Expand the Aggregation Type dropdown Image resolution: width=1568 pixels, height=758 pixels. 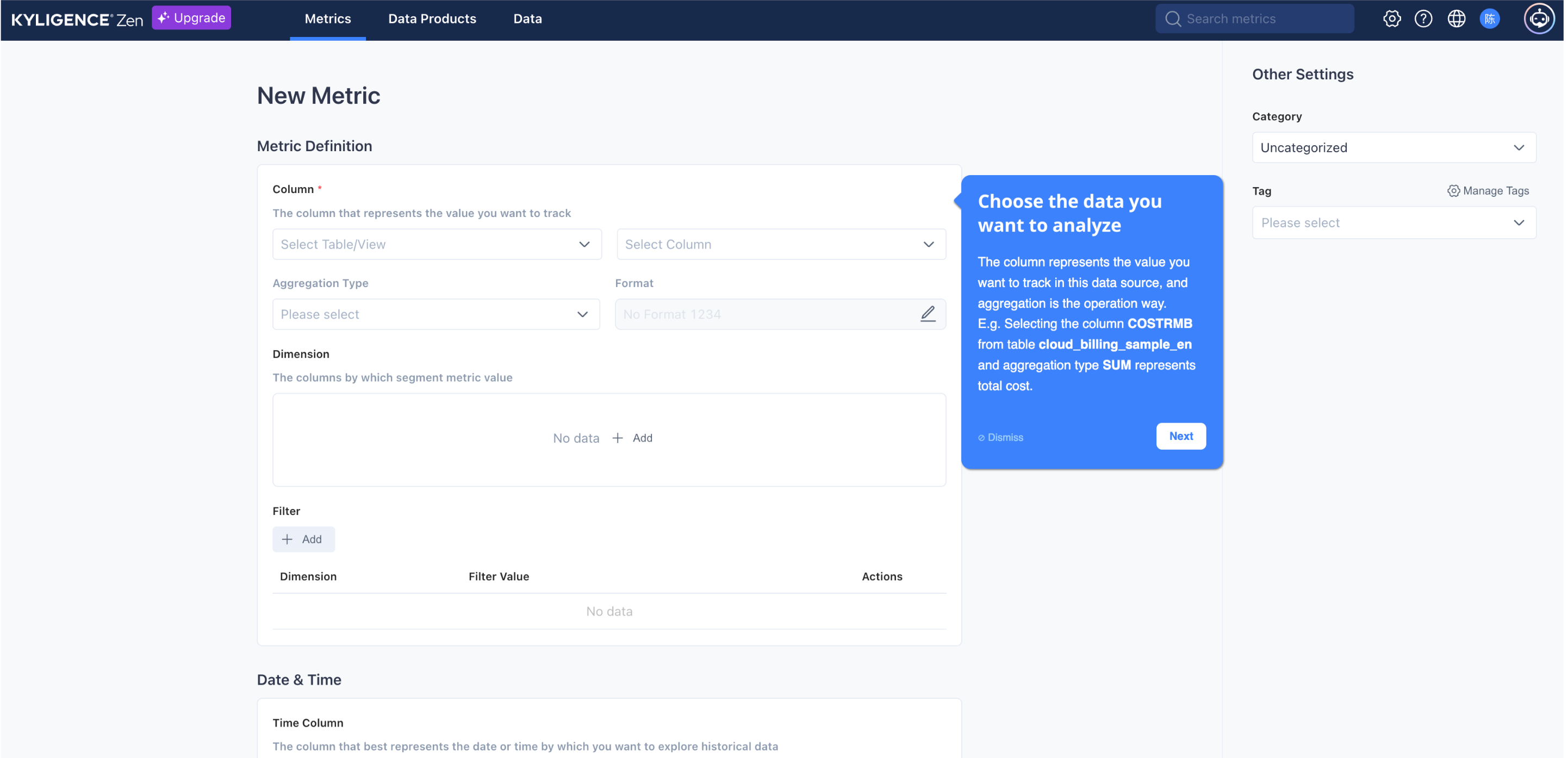pyautogui.click(x=436, y=314)
